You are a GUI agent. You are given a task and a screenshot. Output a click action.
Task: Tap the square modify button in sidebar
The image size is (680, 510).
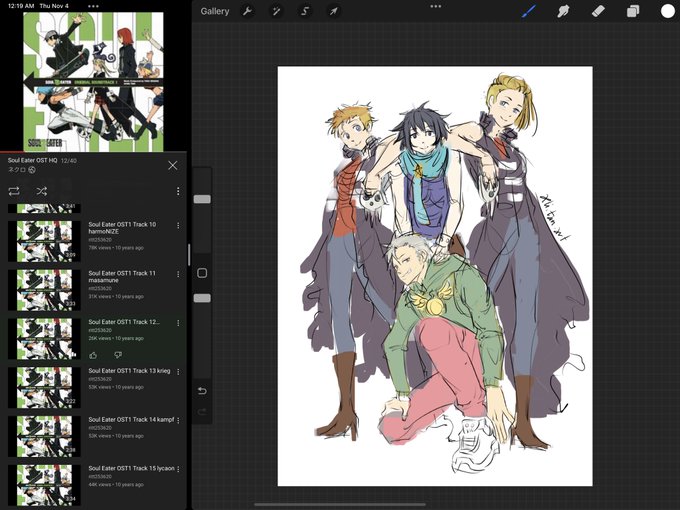(202, 273)
